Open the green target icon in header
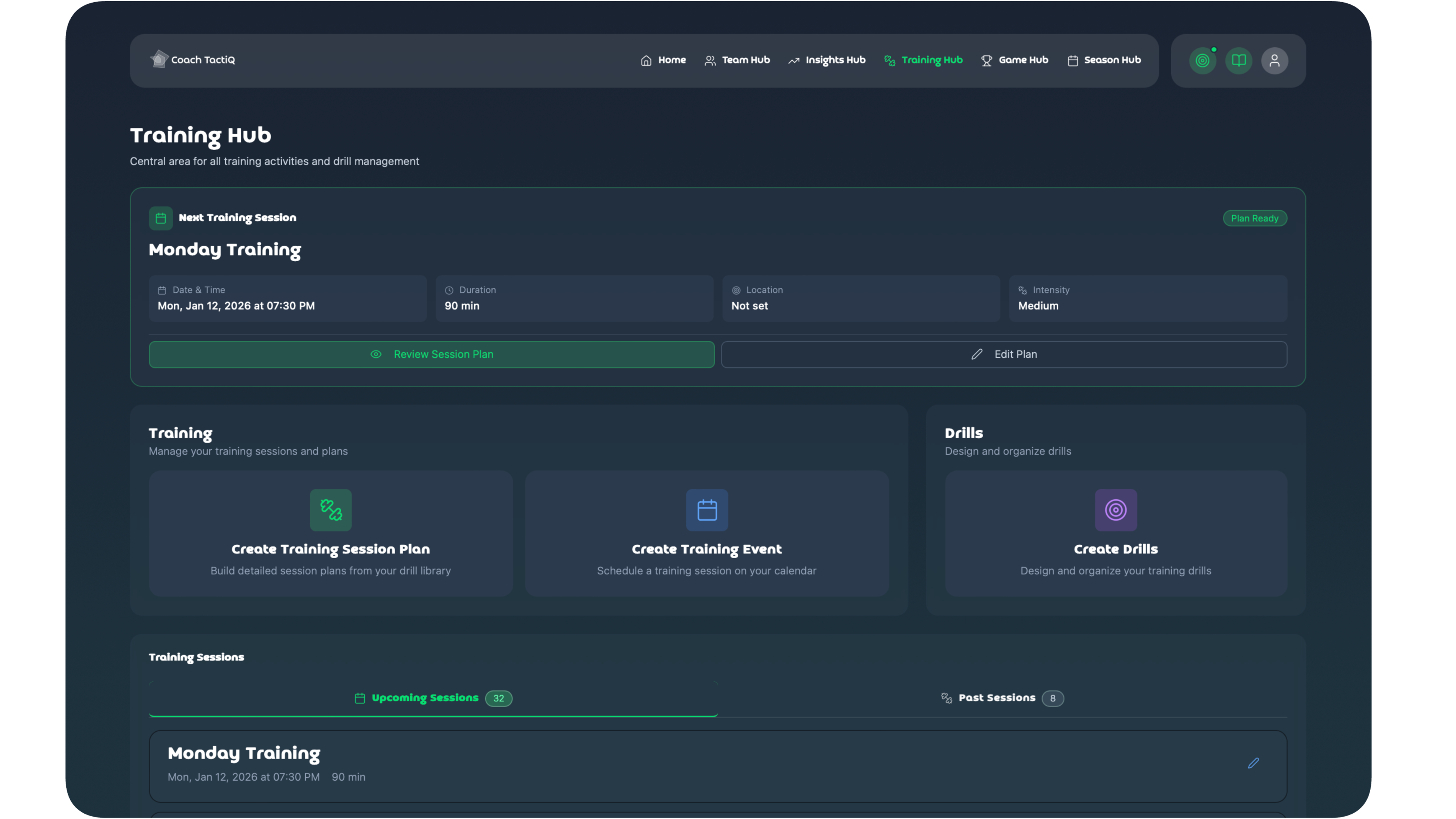This screenshot has height=819, width=1456. [x=1202, y=61]
